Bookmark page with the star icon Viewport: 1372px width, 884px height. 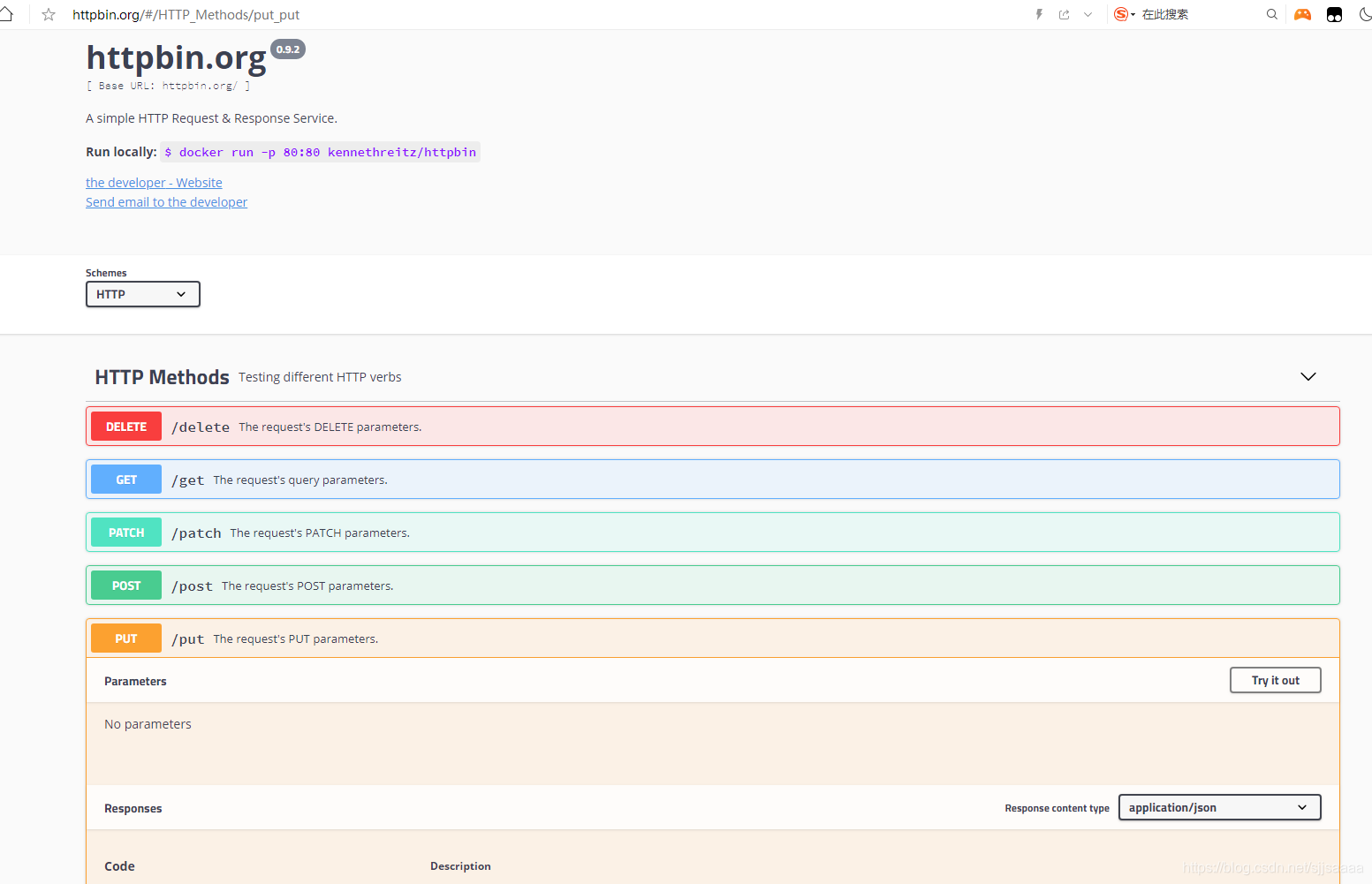tap(49, 15)
